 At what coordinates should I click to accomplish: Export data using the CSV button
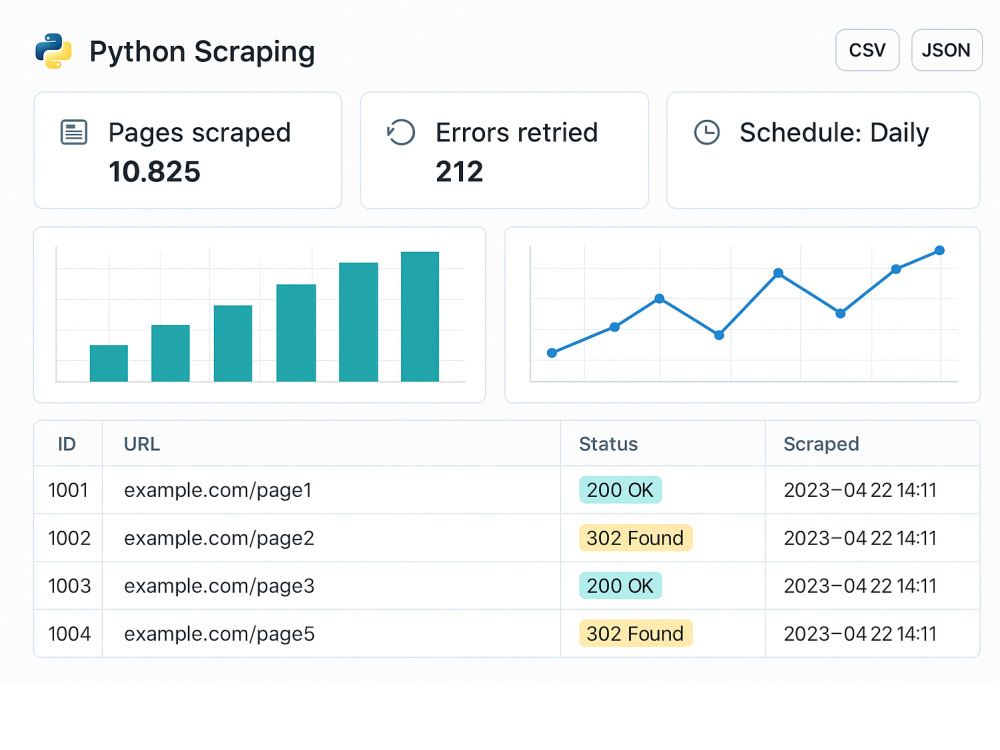[x=866, y=50]
